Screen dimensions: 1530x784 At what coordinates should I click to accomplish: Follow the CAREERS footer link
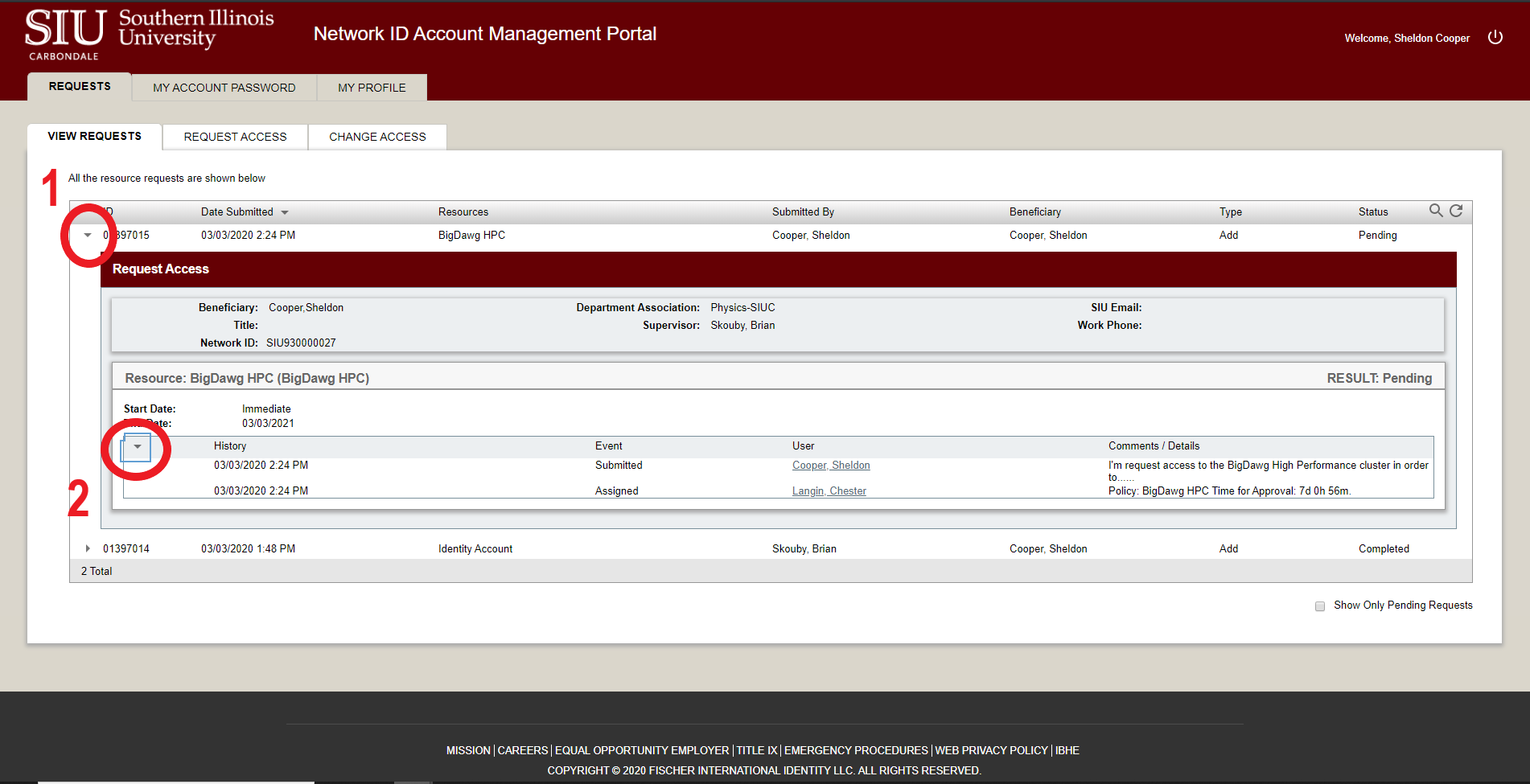point(523,750)
